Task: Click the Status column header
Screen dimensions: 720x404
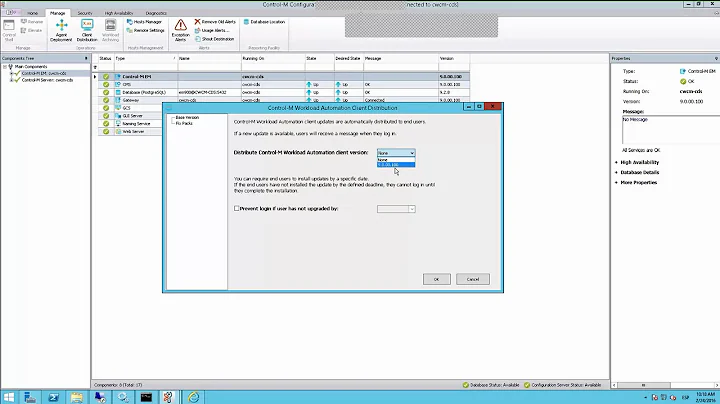Action: click(x=105, y=58)
